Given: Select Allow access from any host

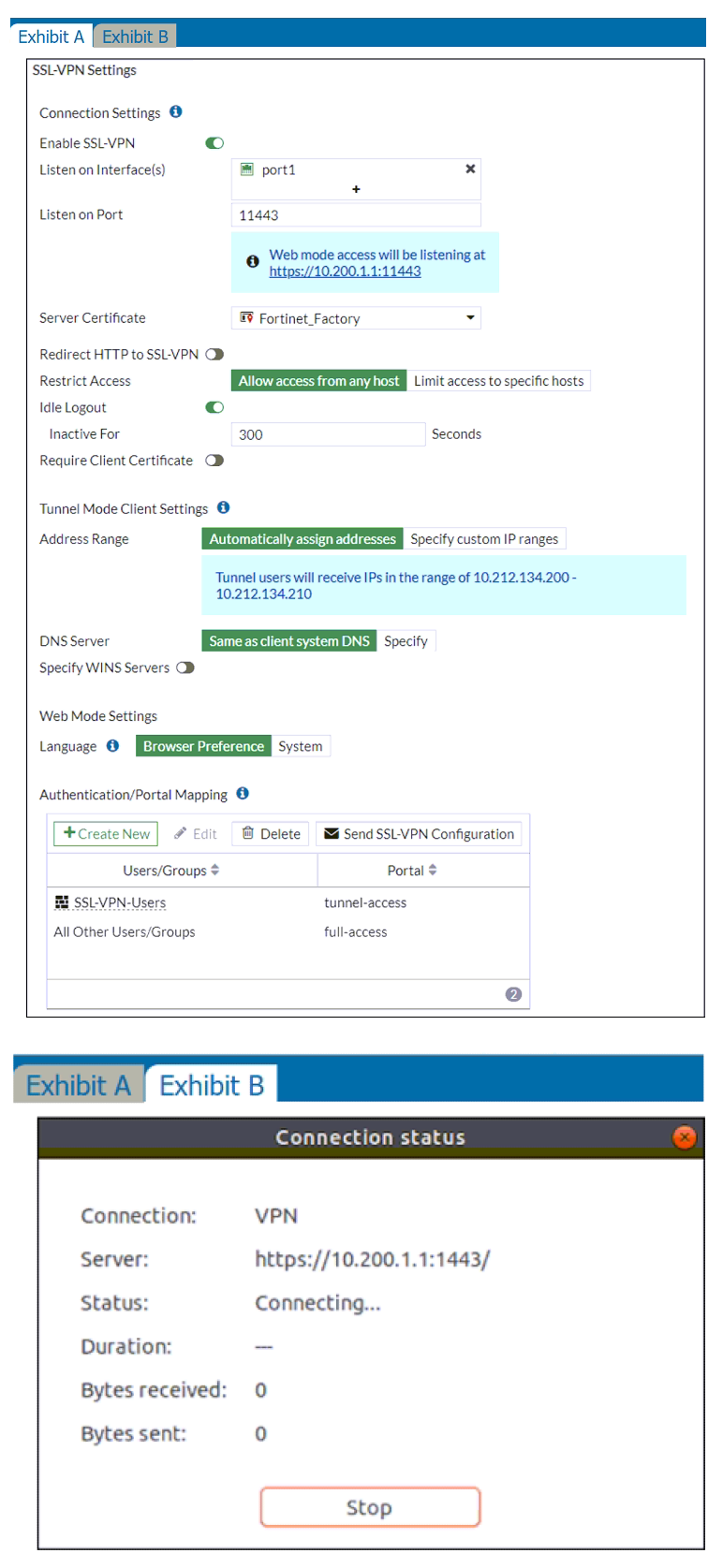Looking at the screenshot, I should click(318, 381).
